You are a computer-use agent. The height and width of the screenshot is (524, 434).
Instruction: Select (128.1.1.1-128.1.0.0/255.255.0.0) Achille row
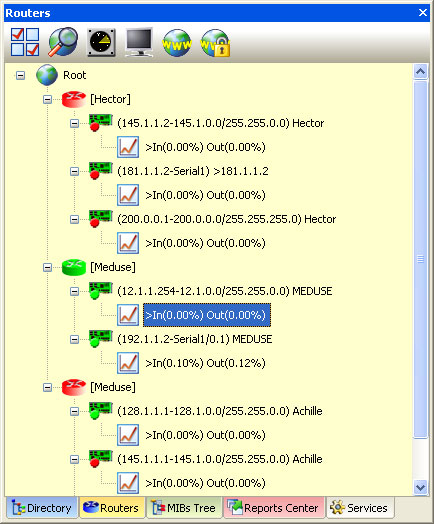click(220, 411)
